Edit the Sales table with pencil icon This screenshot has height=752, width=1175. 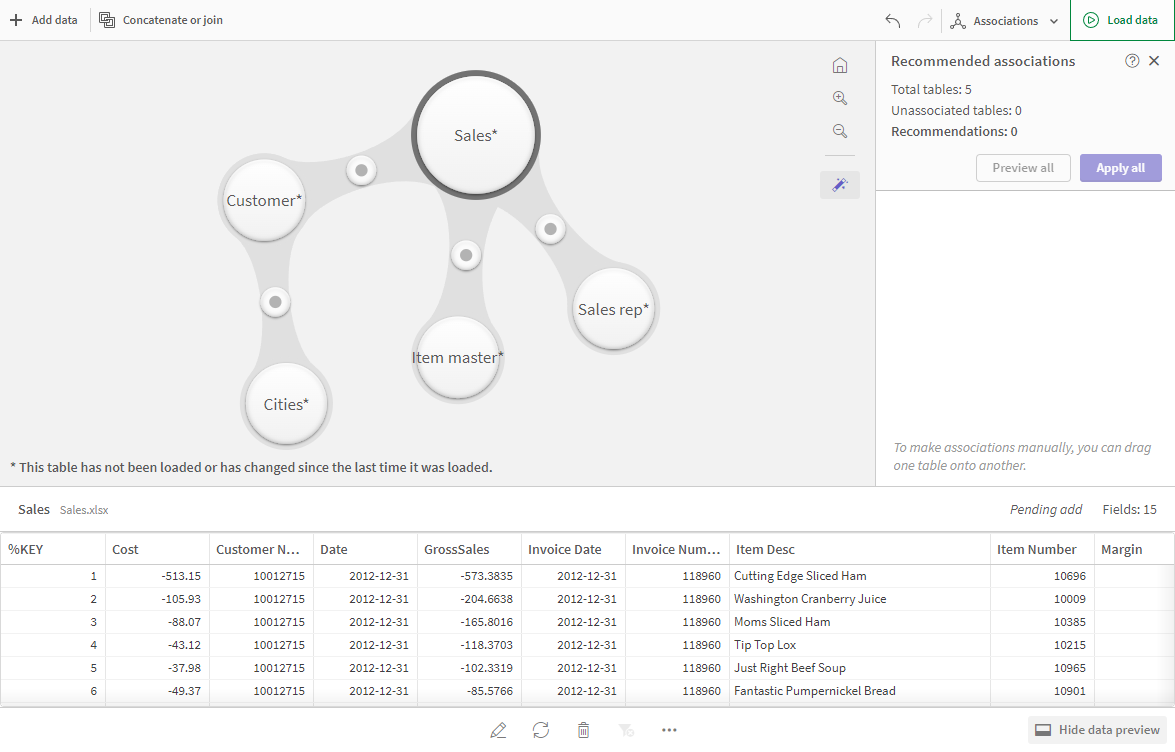[498, 730]
